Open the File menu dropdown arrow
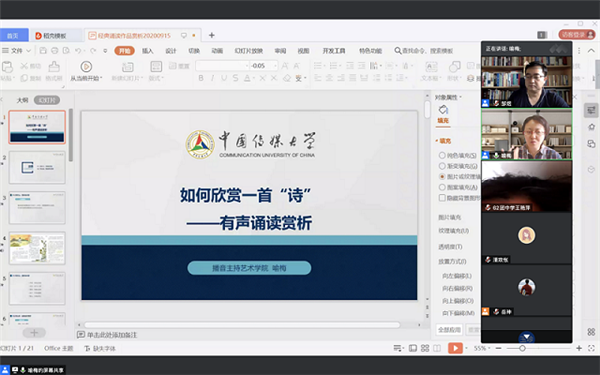Image resolution: width=600 pixels, height=375 pixels. [29, 51]
